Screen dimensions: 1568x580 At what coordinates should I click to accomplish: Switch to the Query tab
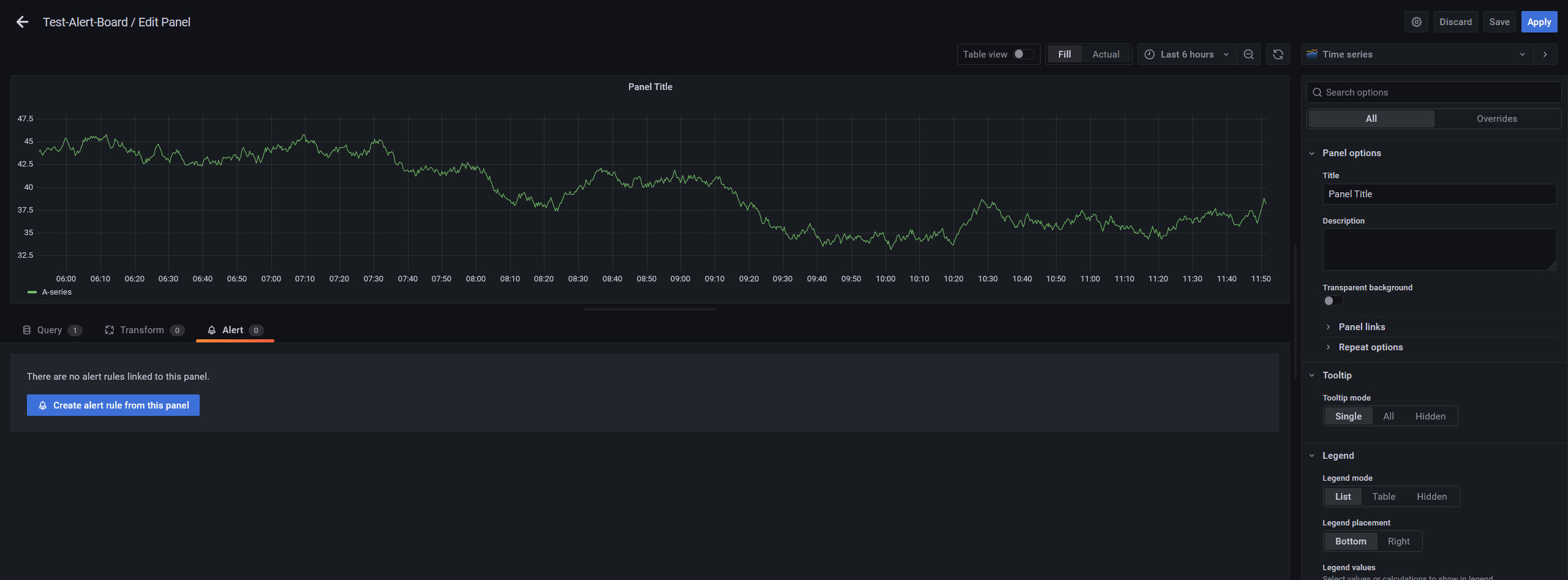(x=51, y=330)
